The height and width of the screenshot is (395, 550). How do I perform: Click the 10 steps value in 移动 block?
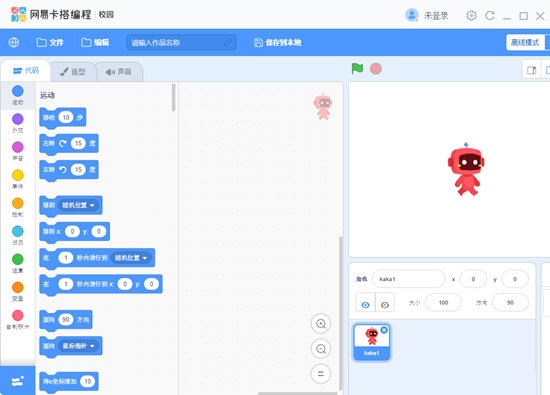[66, 118]
